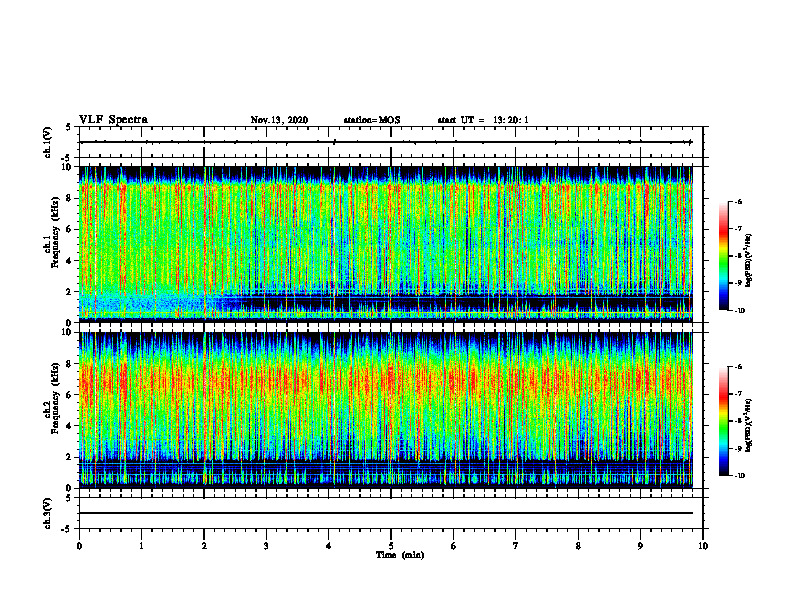Click inside the ch.2 spectrogram panel
This screenshot has width=792, height=612.
(385, 410)
